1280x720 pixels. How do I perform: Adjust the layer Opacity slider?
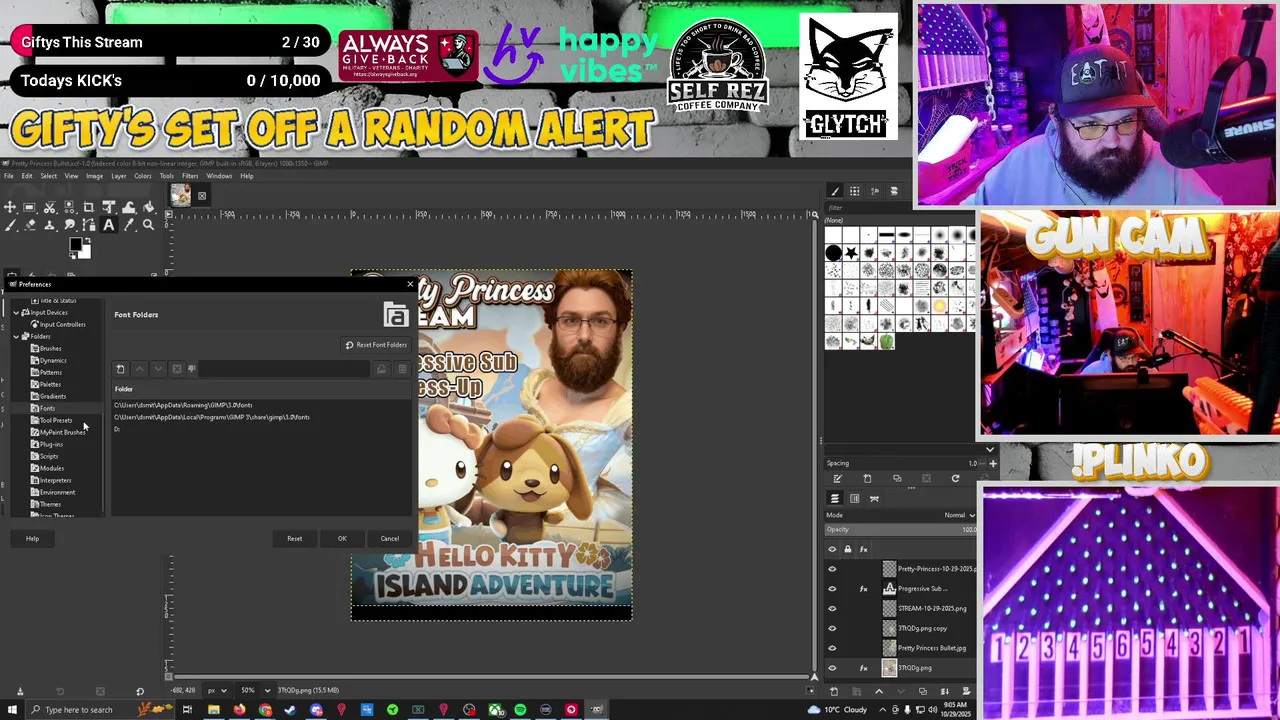tap(900, 530)
